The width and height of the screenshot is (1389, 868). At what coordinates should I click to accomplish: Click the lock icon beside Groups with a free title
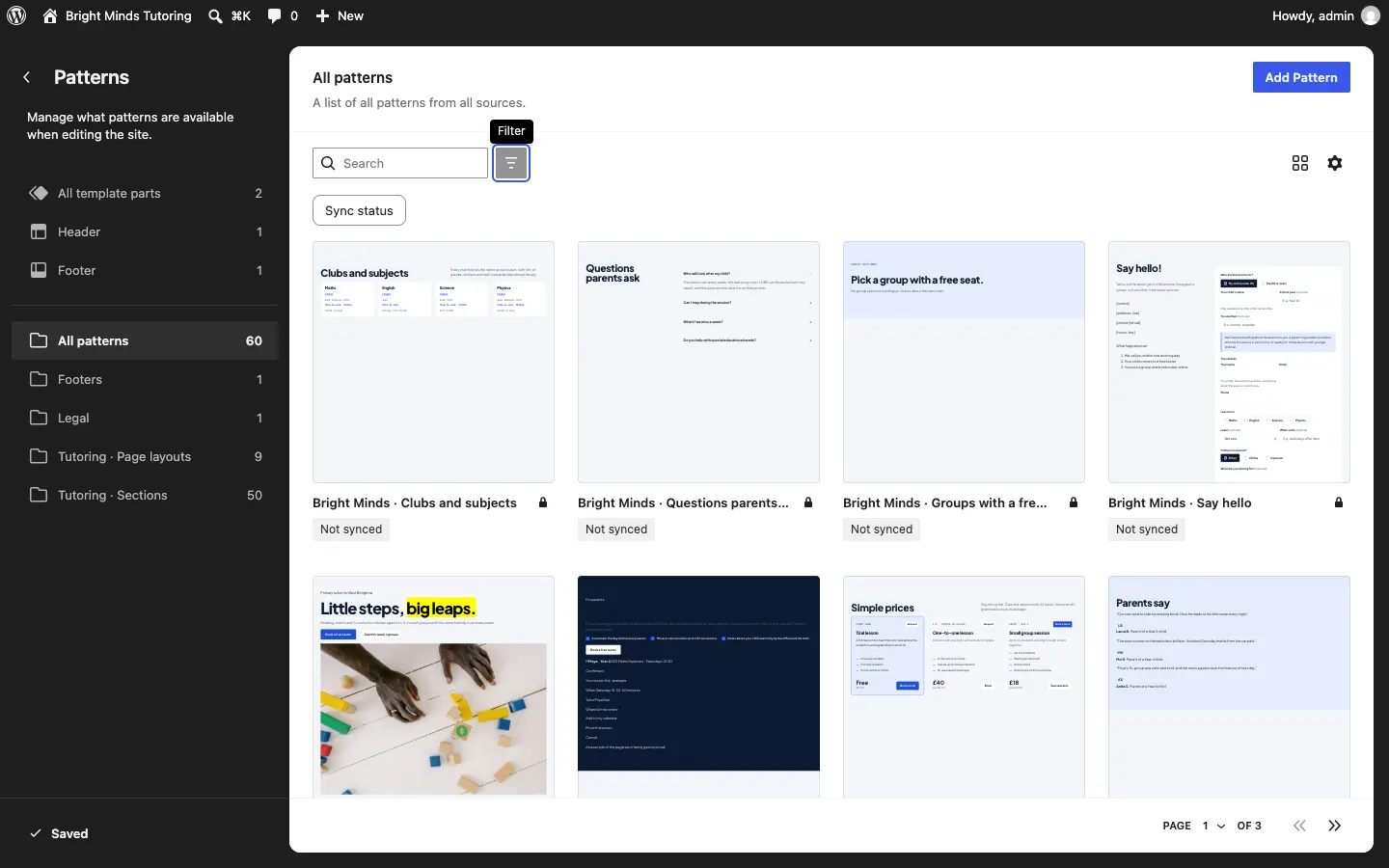click(1074, 502)
